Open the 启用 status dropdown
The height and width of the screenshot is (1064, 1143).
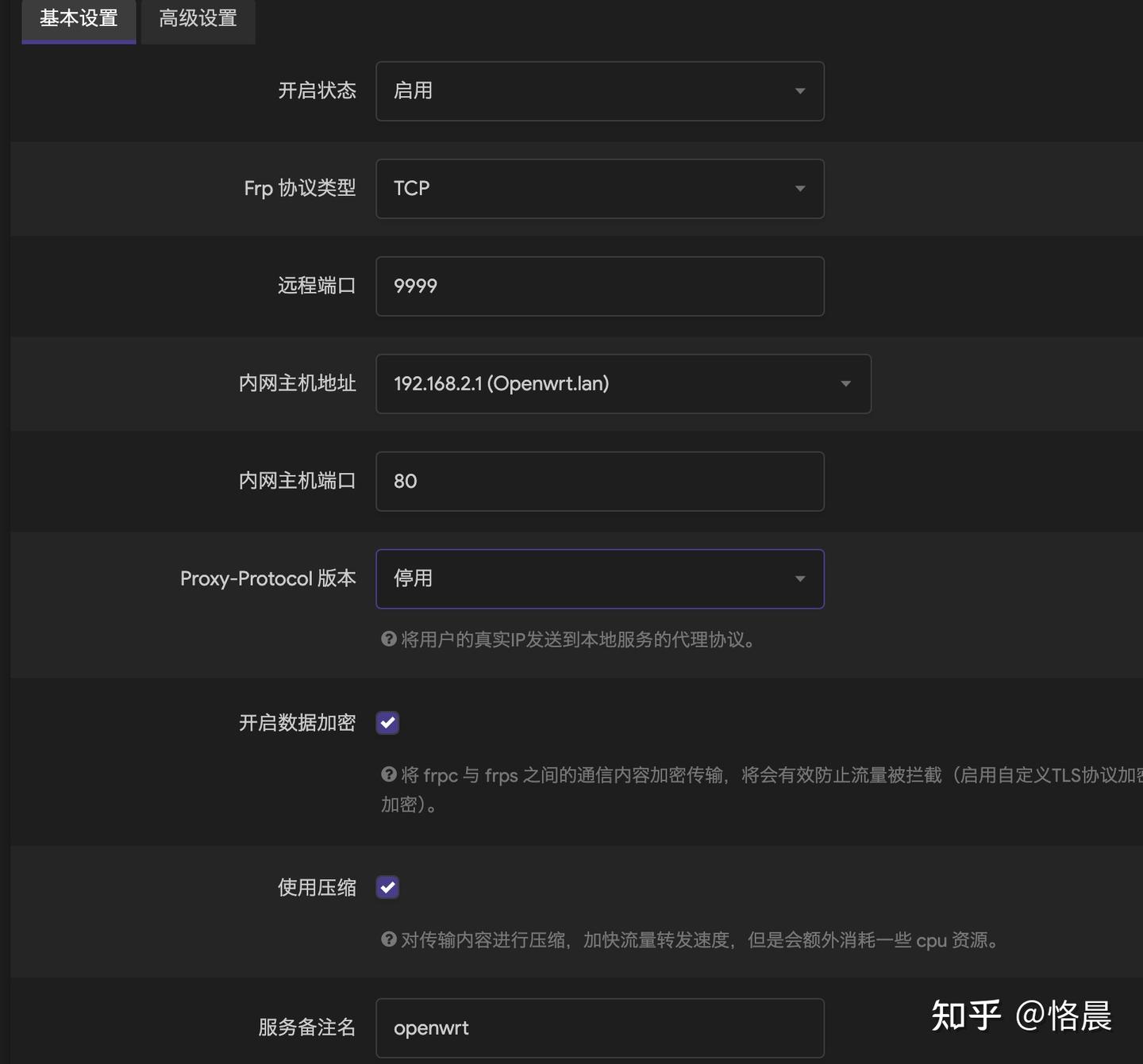(x=599, y=91)
